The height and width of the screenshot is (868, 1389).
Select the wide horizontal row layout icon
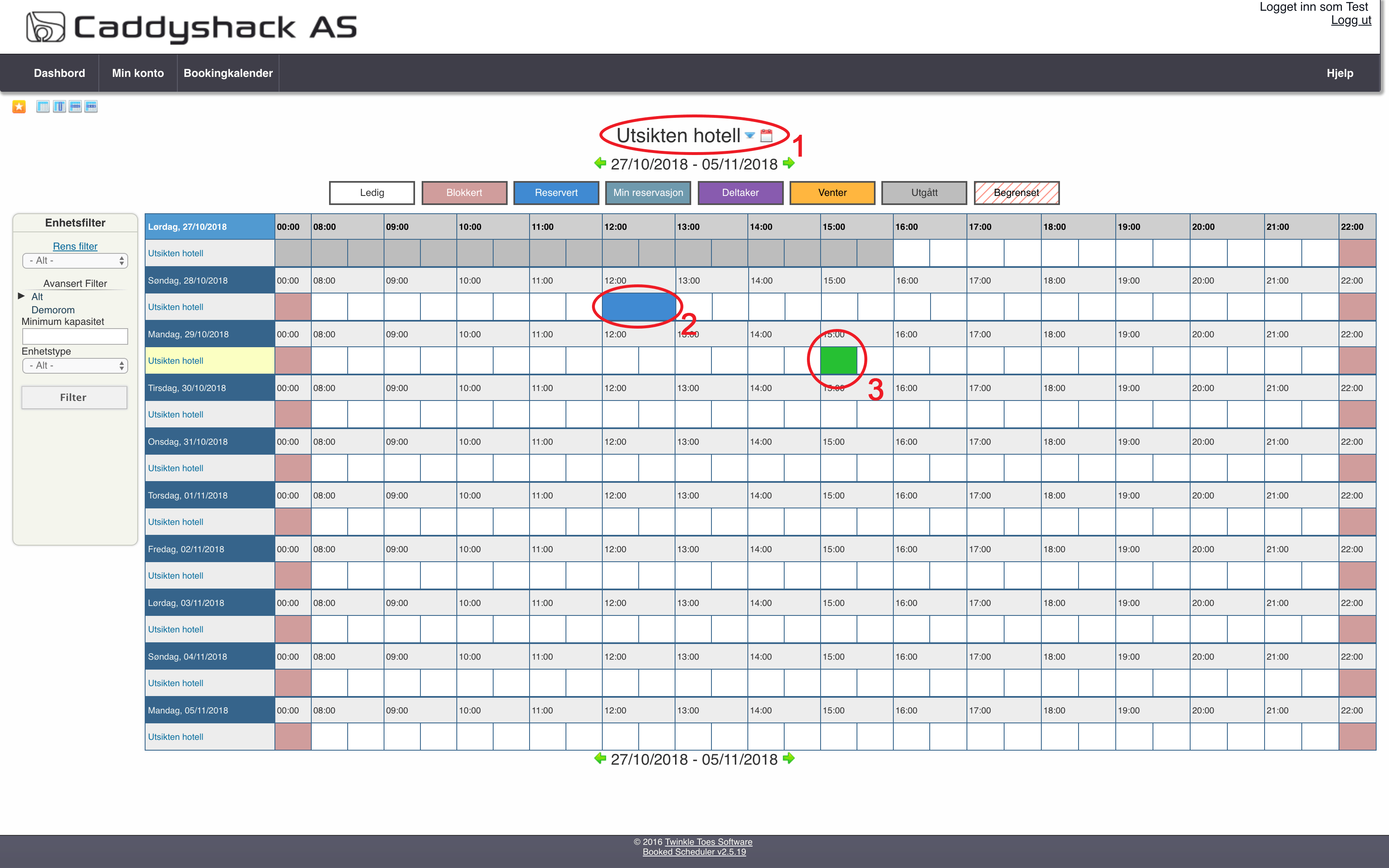pyautogui.click(x=75, y=107)
